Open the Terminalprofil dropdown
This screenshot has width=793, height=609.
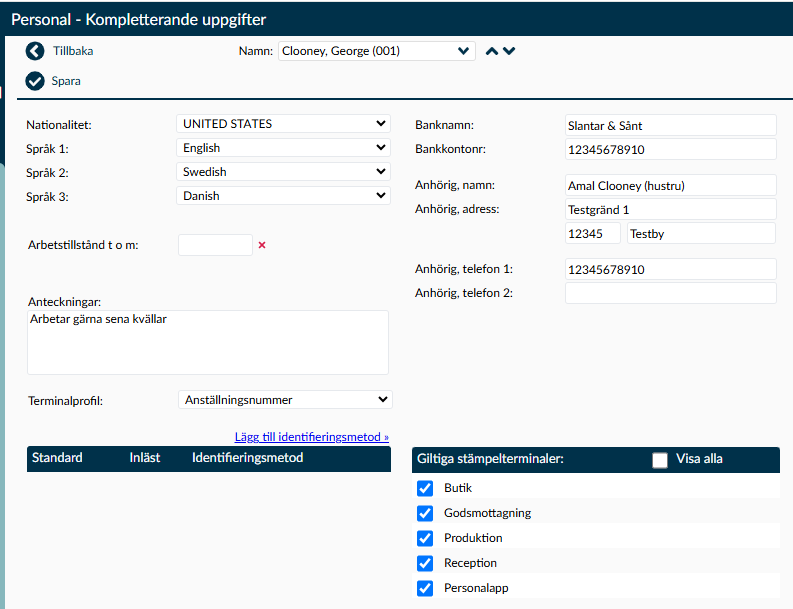(285, 400)
